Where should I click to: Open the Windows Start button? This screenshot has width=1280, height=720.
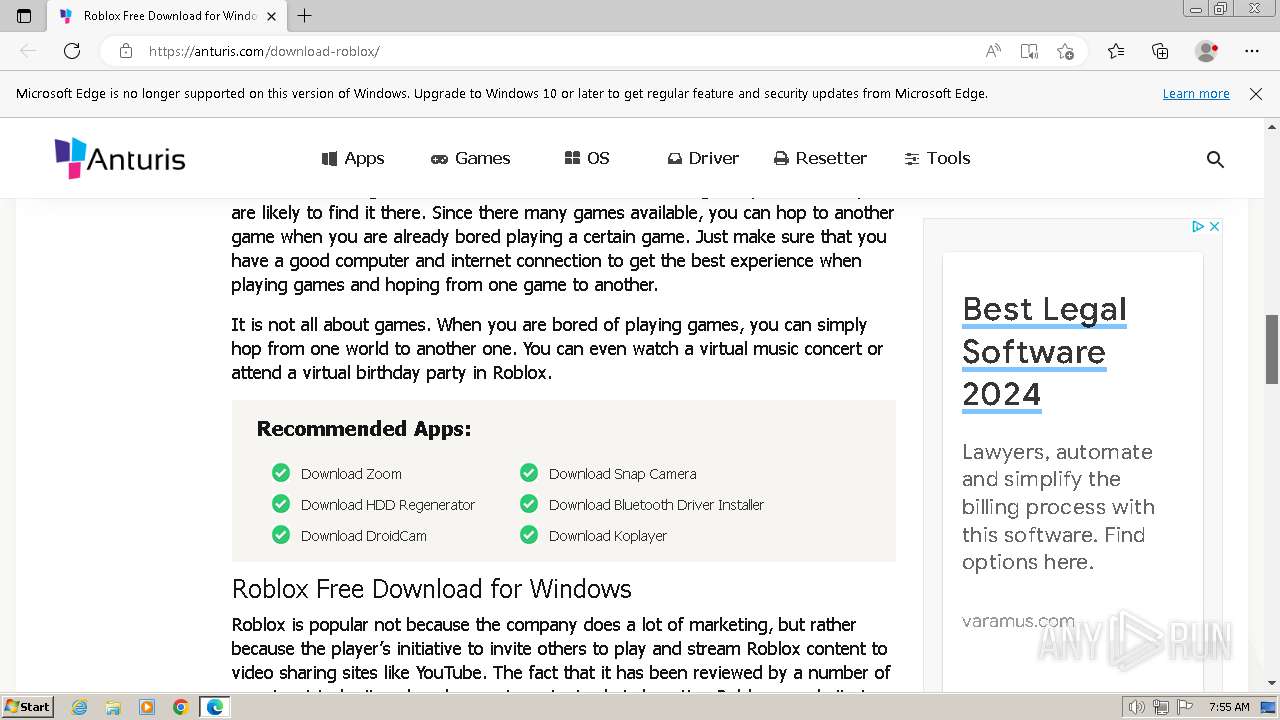[x=28, y=707]
